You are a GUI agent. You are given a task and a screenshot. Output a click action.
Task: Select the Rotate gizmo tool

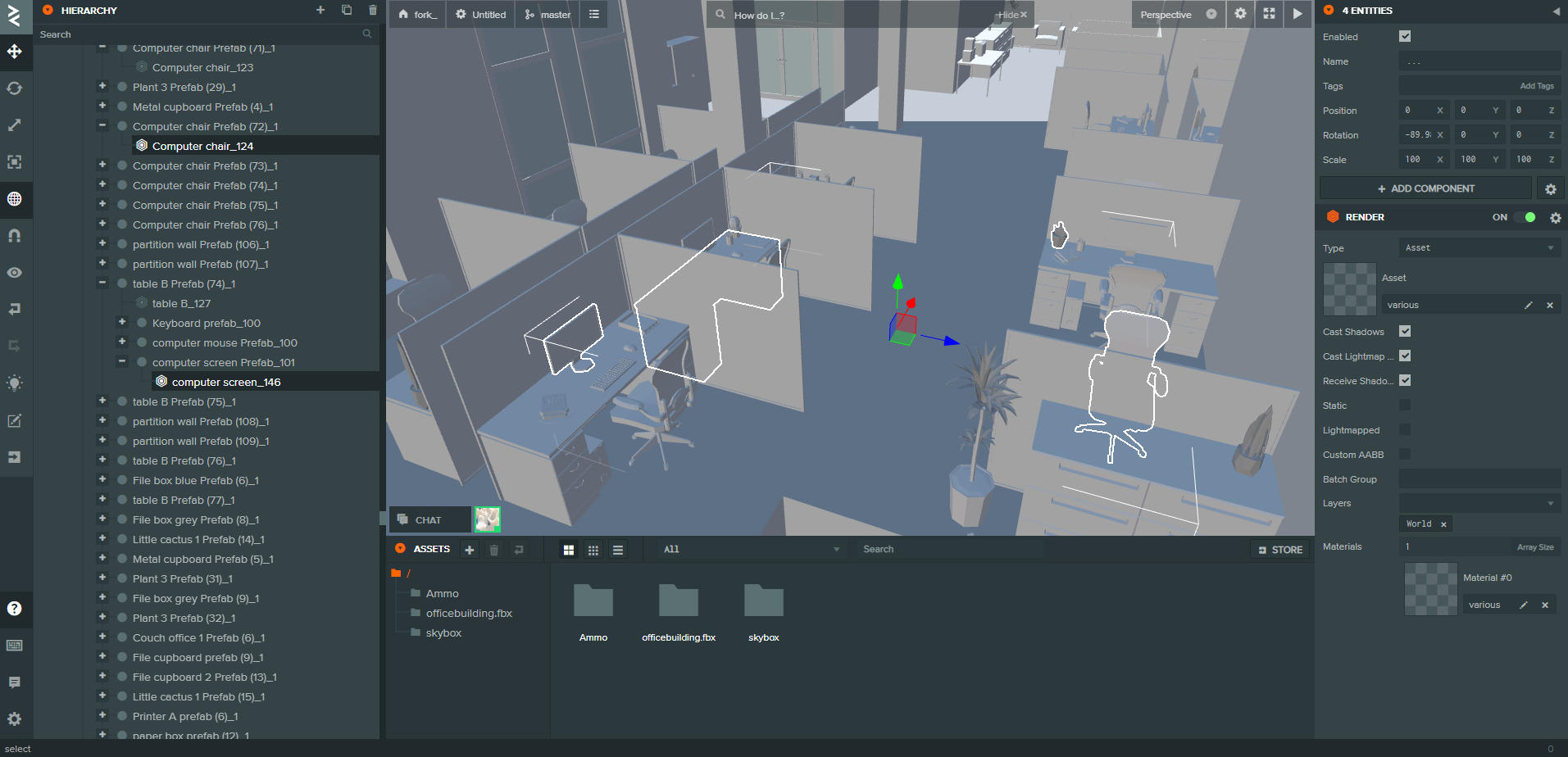15,88
